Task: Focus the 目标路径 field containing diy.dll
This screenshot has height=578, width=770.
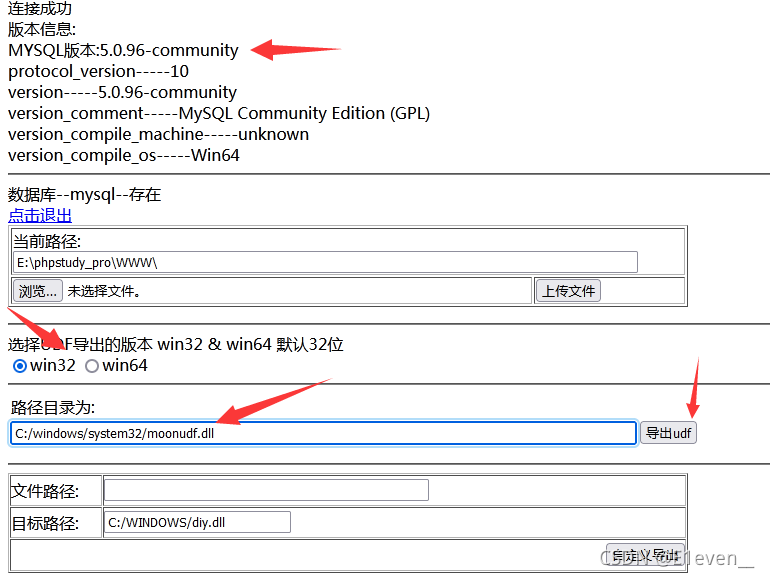Action: [x=197, y=522]
